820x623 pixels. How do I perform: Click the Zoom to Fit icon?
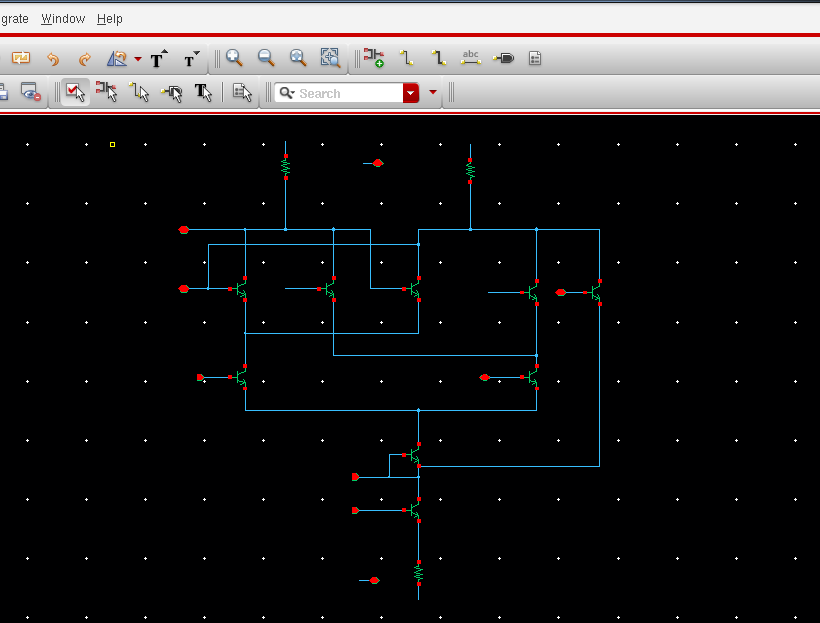pos(298,58)
